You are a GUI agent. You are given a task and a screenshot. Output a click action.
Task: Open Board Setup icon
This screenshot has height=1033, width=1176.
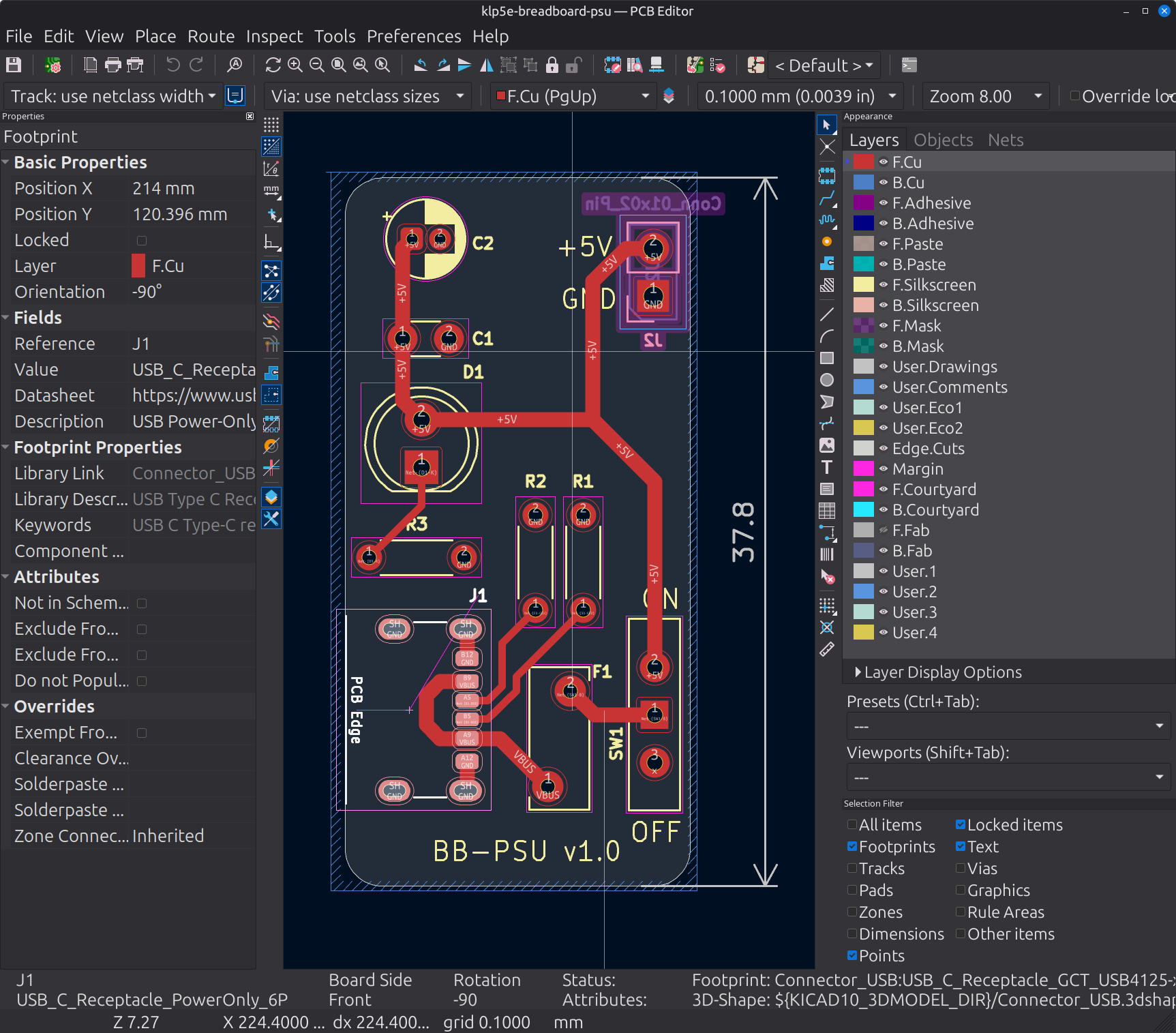pos(52,65)
